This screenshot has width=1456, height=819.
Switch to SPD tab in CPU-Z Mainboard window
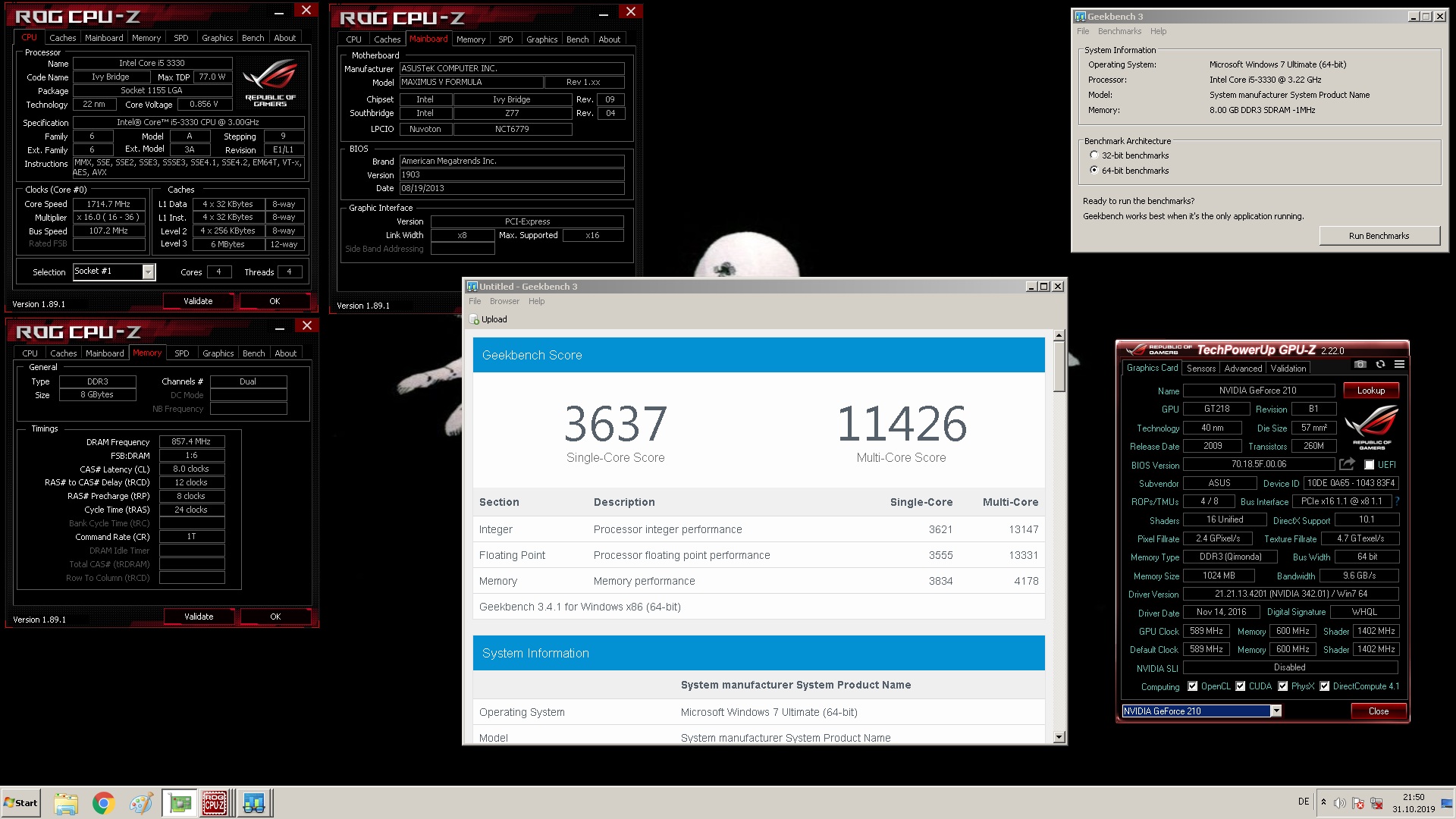tap(506, 39)
